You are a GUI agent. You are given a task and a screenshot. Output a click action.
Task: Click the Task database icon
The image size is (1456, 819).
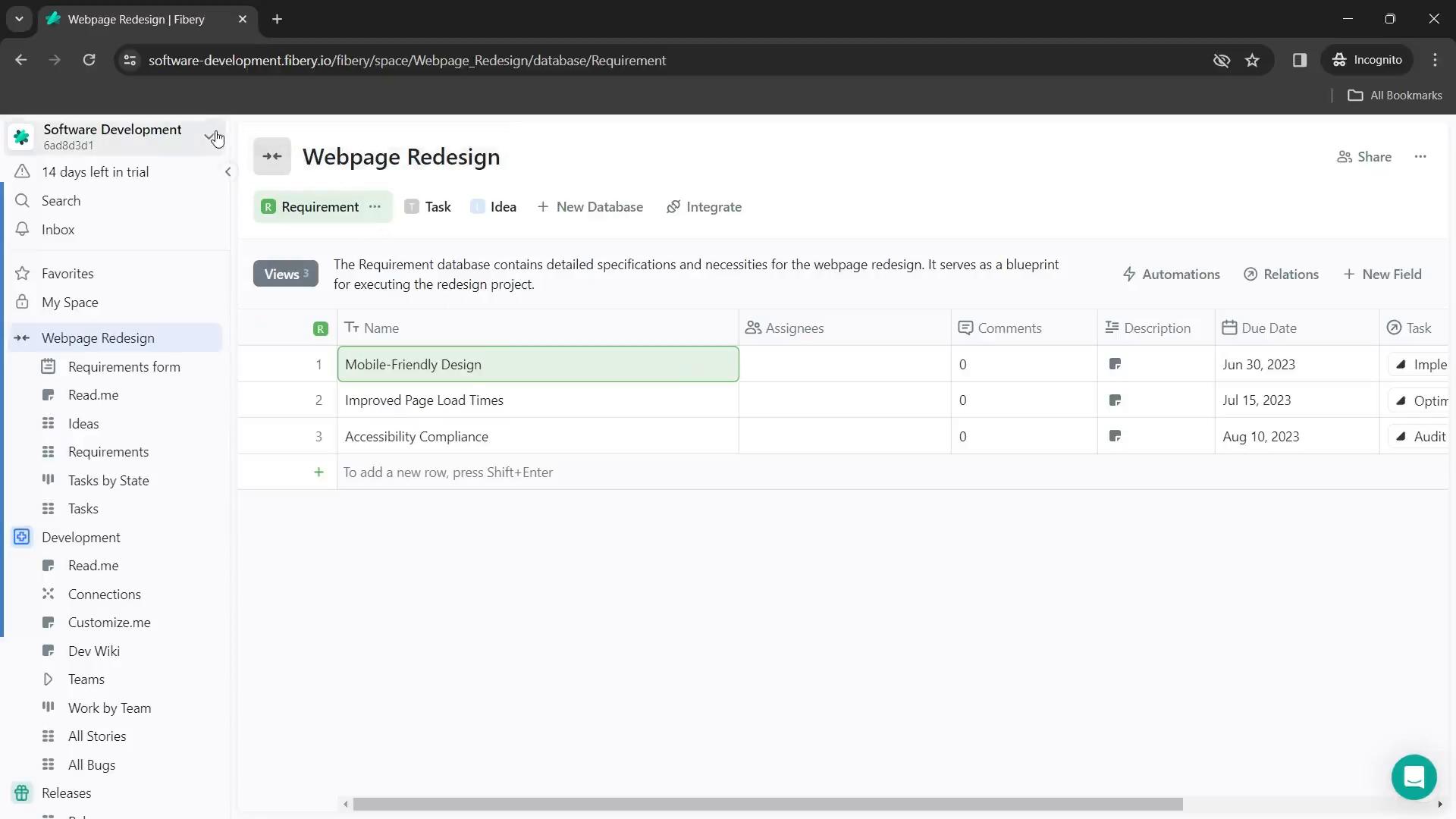411,207
